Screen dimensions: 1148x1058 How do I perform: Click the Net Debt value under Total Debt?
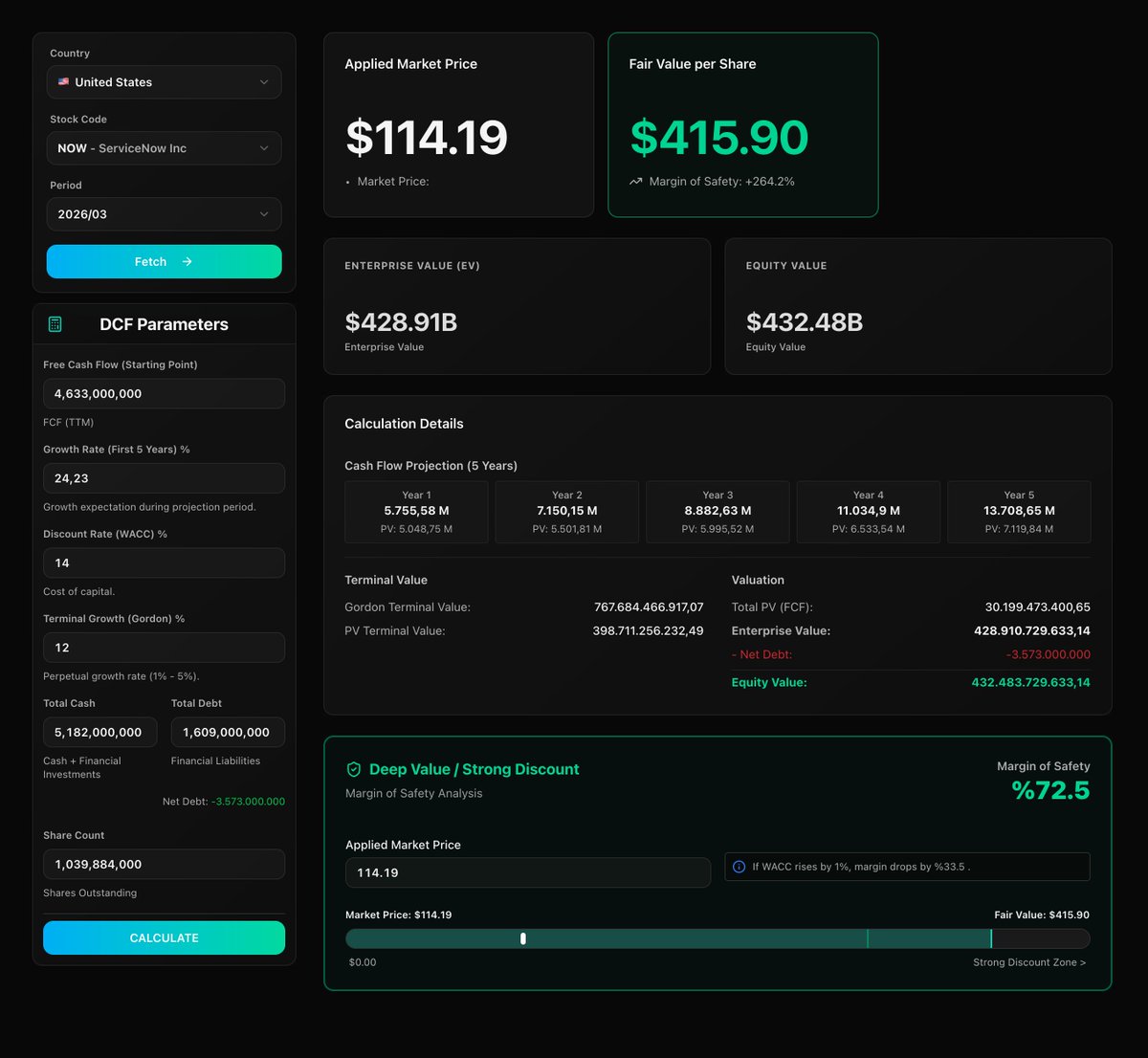(249, 802)
